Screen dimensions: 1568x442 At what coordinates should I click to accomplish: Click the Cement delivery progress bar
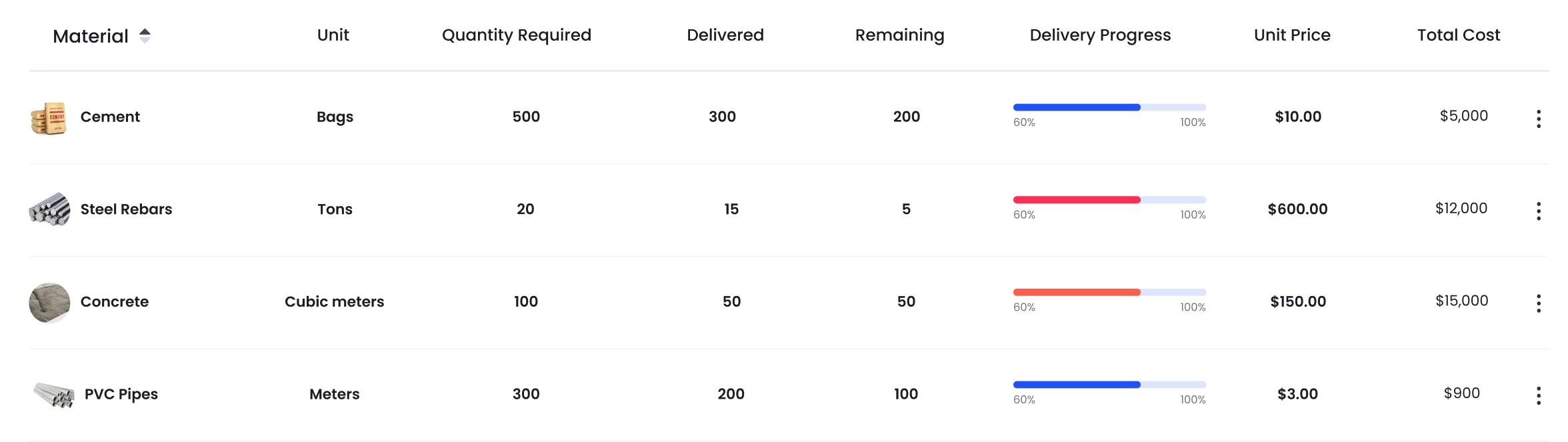[x=1109, y=107]
